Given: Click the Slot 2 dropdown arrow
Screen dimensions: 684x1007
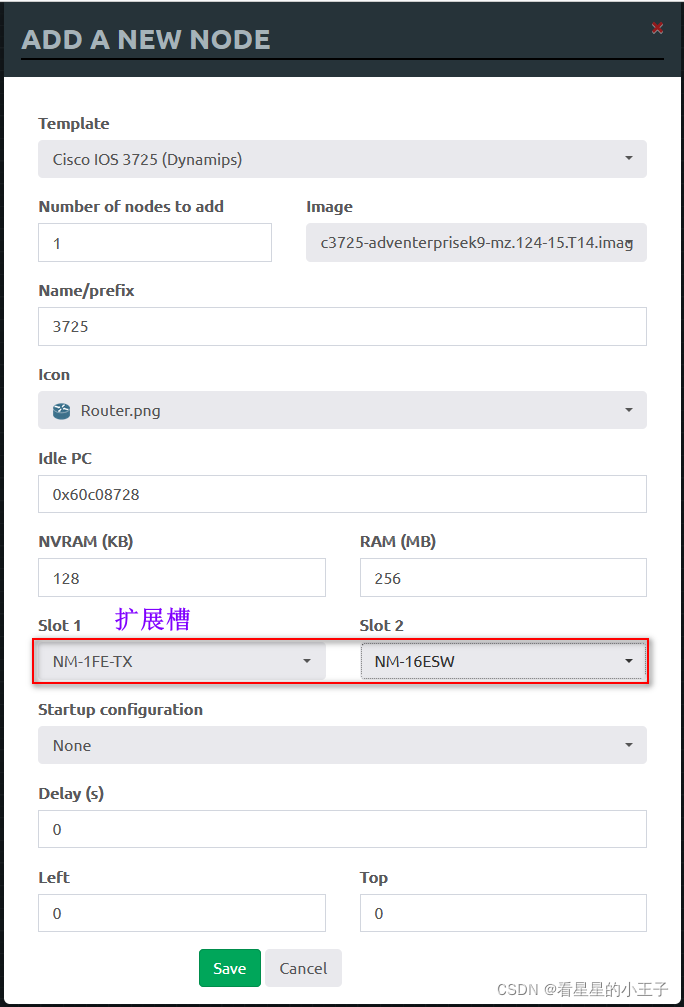Looking at the screenshot, I should (x=629, y=661).
